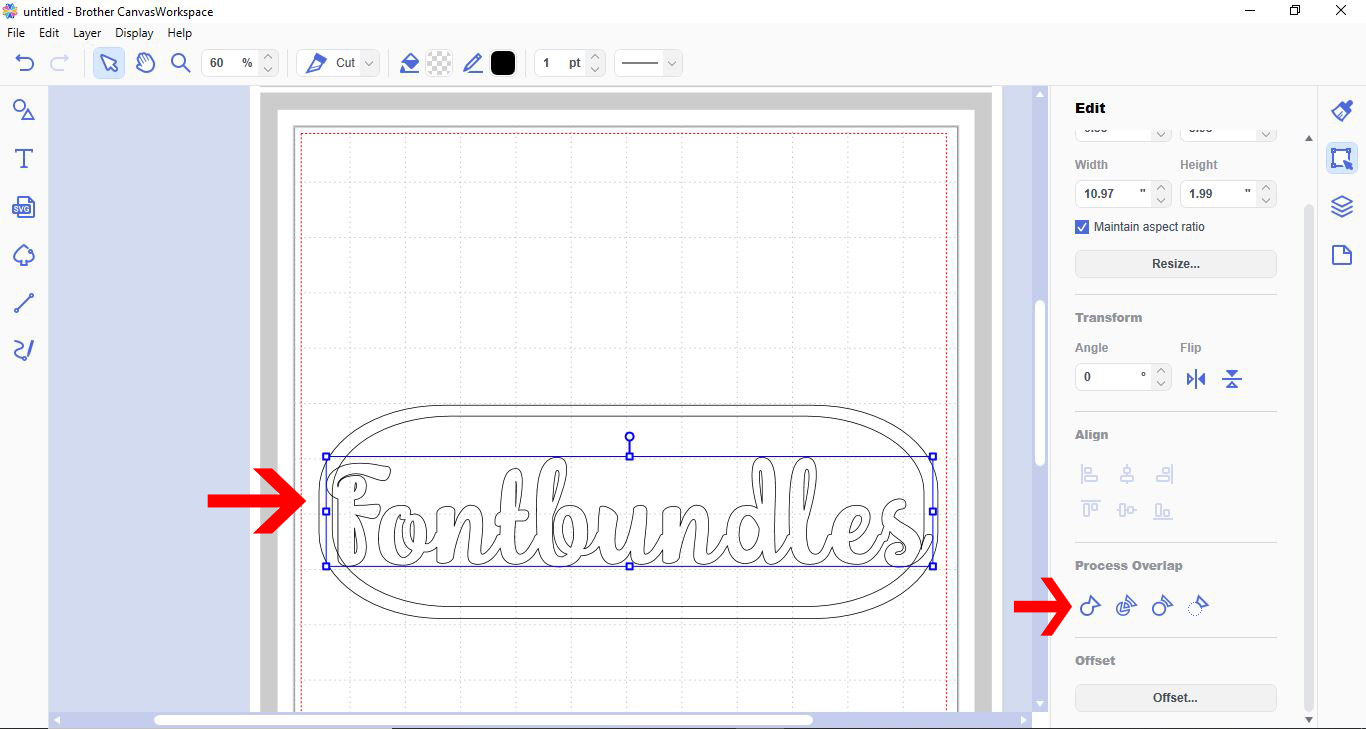1366x729 pixels.
Task: Click the rotation handle above the text
Action: [629, 437]
